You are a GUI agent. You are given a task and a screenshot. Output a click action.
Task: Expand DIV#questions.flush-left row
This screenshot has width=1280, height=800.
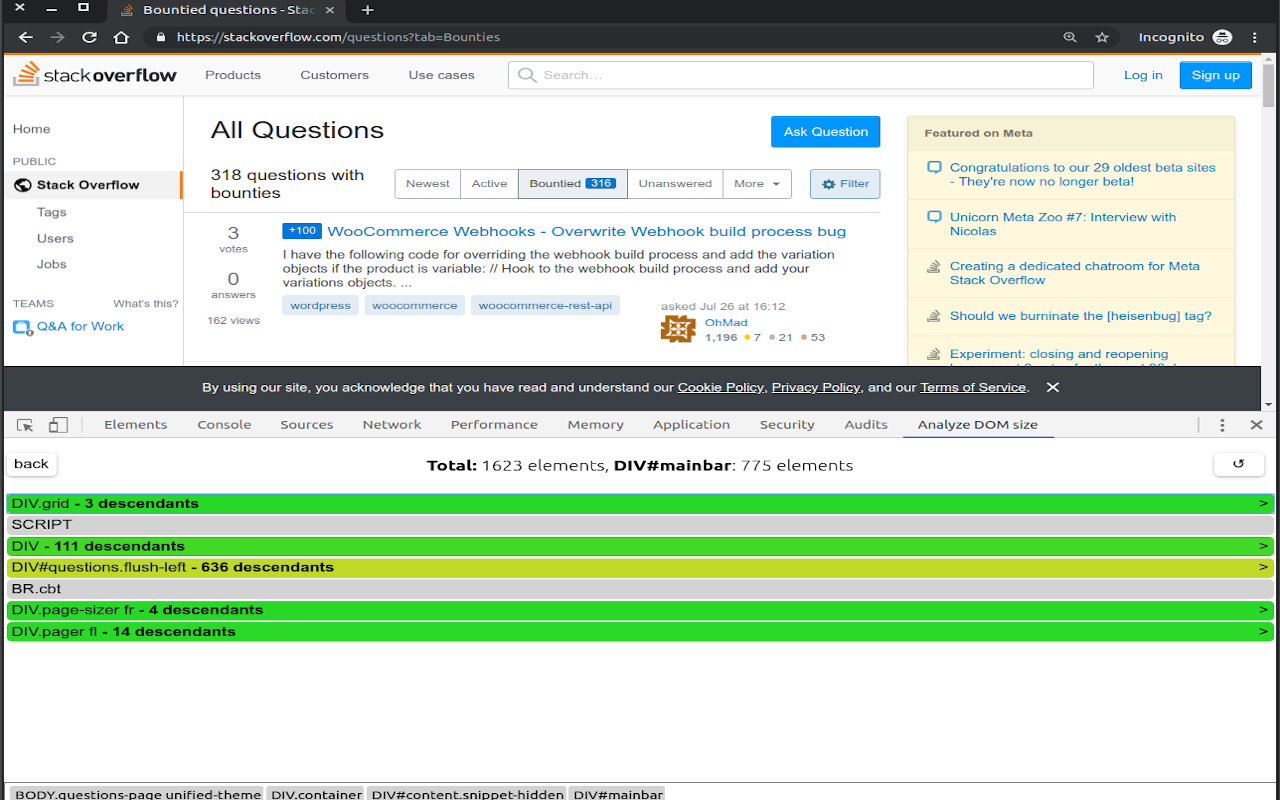click(640, 567)
